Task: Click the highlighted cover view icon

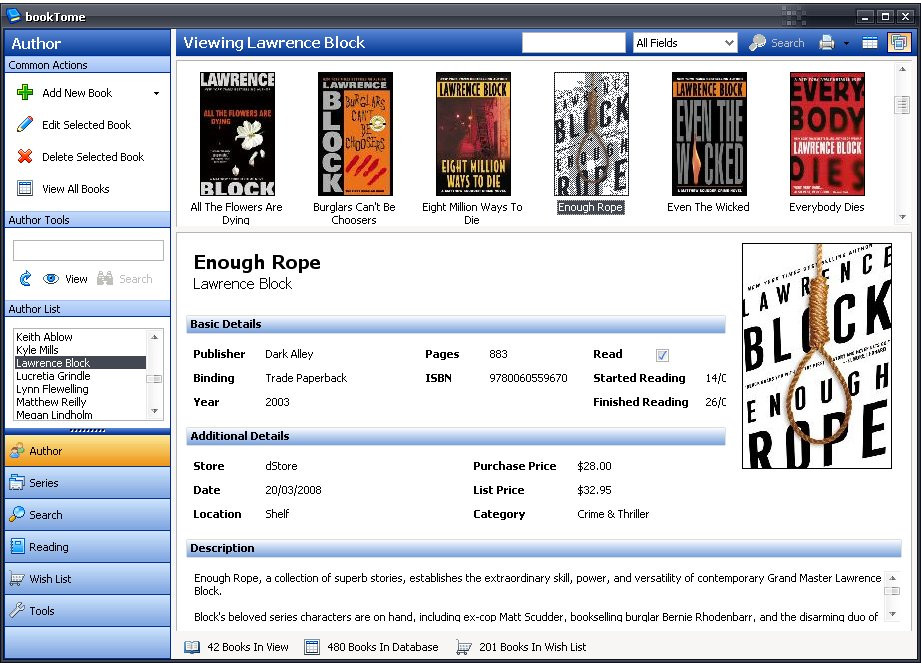Action: (899, 43)
